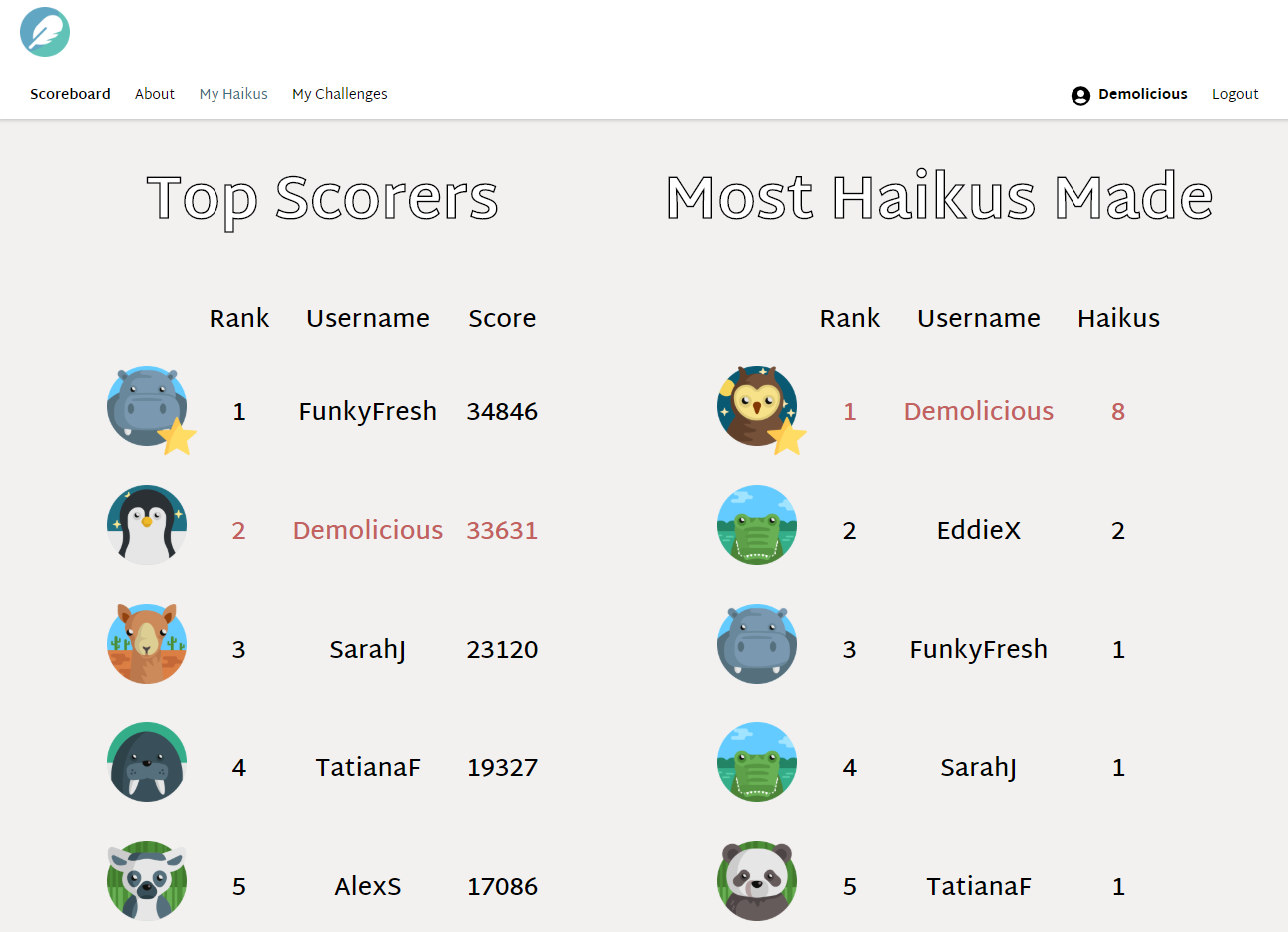Click the Demolicious account avatar icon in the header

point(1080,95)
